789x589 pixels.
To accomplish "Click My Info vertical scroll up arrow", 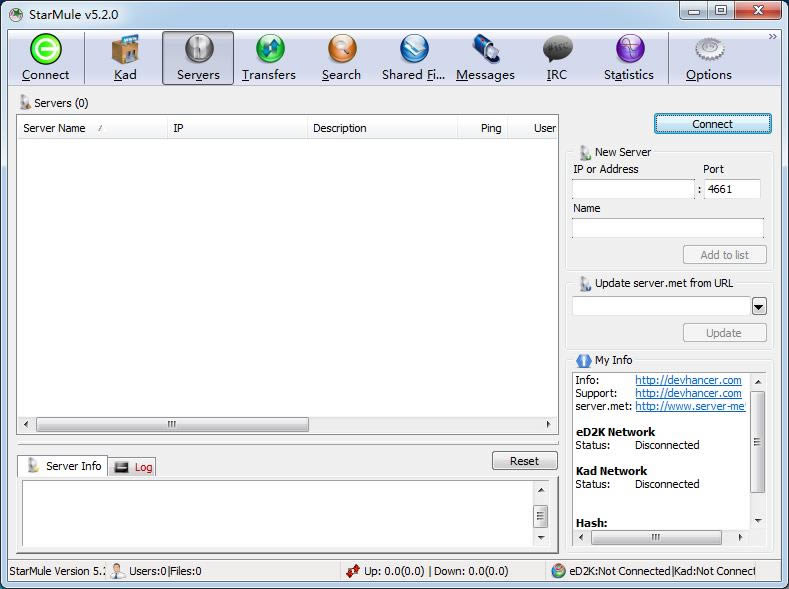I will pyautogui.click(x=758, y=382).
